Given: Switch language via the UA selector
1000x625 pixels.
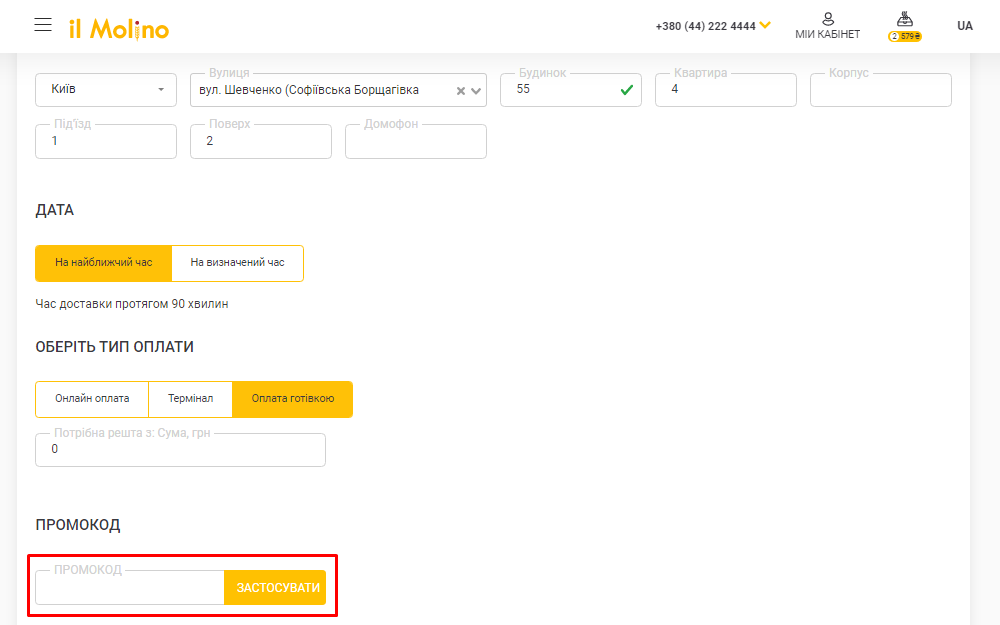Looking at the screenshot, I should point(964,26).
